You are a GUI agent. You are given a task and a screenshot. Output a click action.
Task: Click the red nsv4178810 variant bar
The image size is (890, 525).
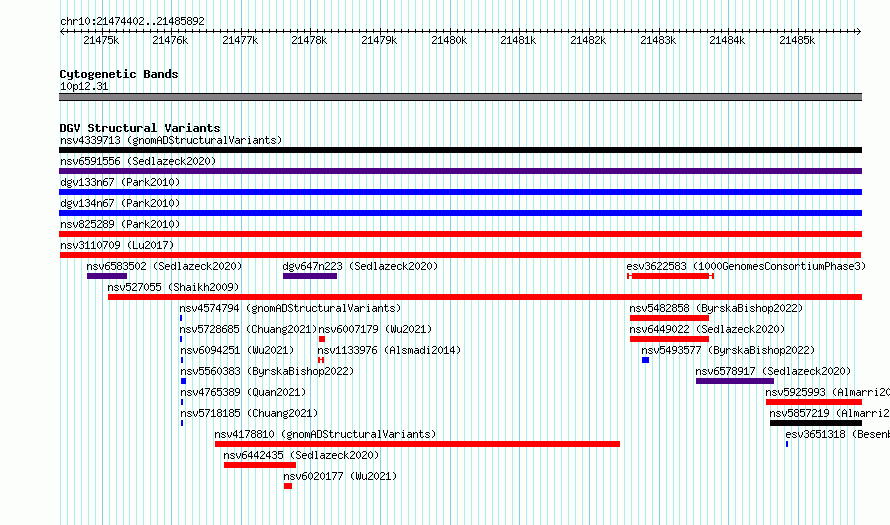pos(417,444)
